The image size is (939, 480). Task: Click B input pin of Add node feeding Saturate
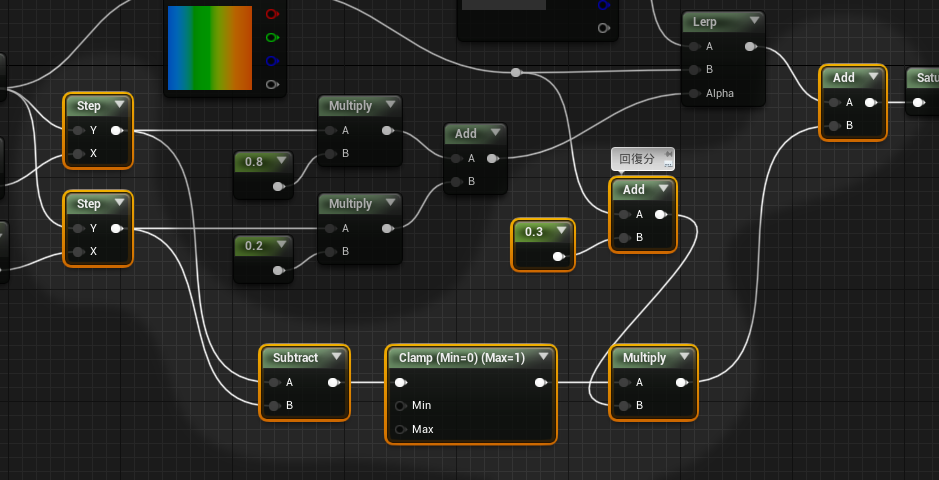[x=834, y=126]
